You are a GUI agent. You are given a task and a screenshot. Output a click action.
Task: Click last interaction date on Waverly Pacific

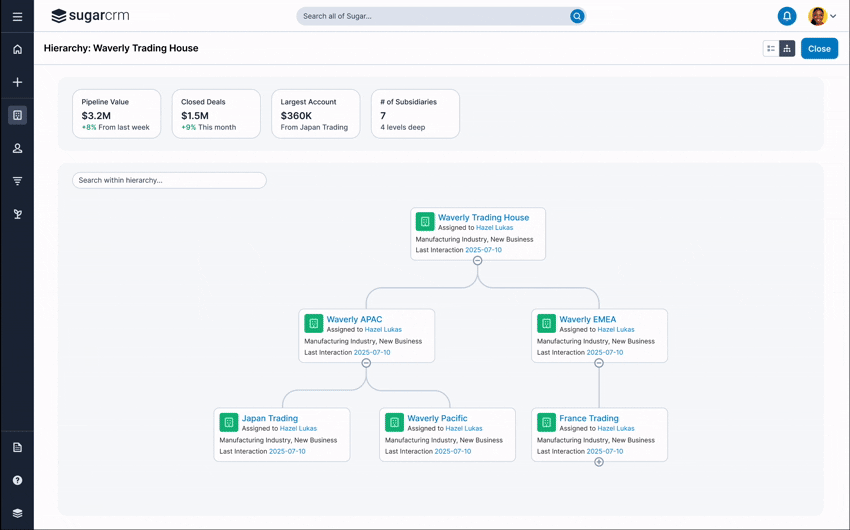[x=453, y=451]
